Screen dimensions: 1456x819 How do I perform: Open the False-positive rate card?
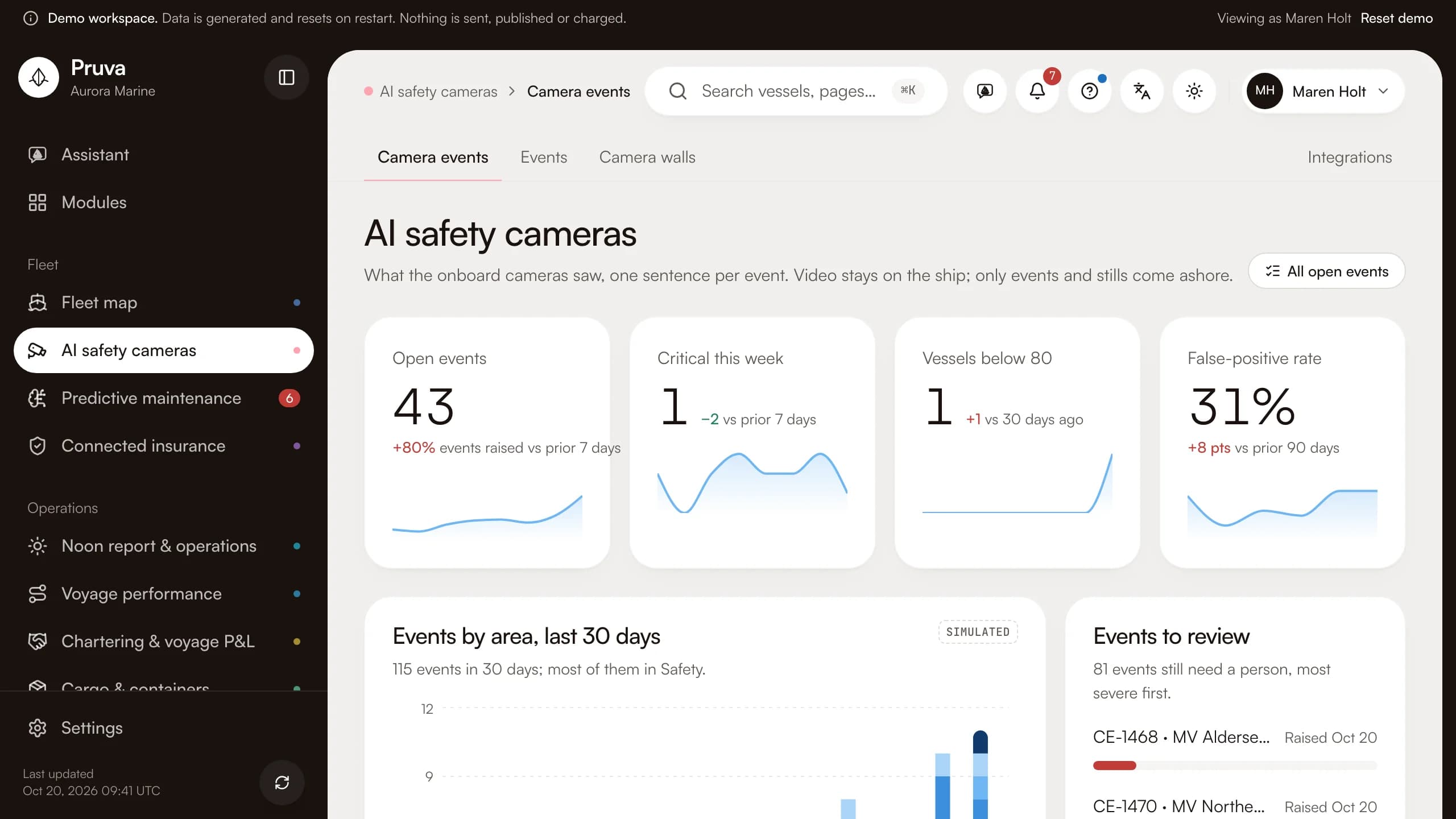(x=1282, y=442)
